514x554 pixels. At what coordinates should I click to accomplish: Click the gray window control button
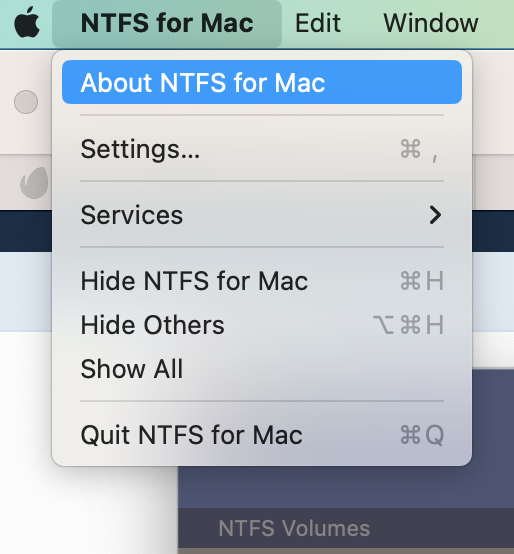pyautogui.click(x=26, y=102)
